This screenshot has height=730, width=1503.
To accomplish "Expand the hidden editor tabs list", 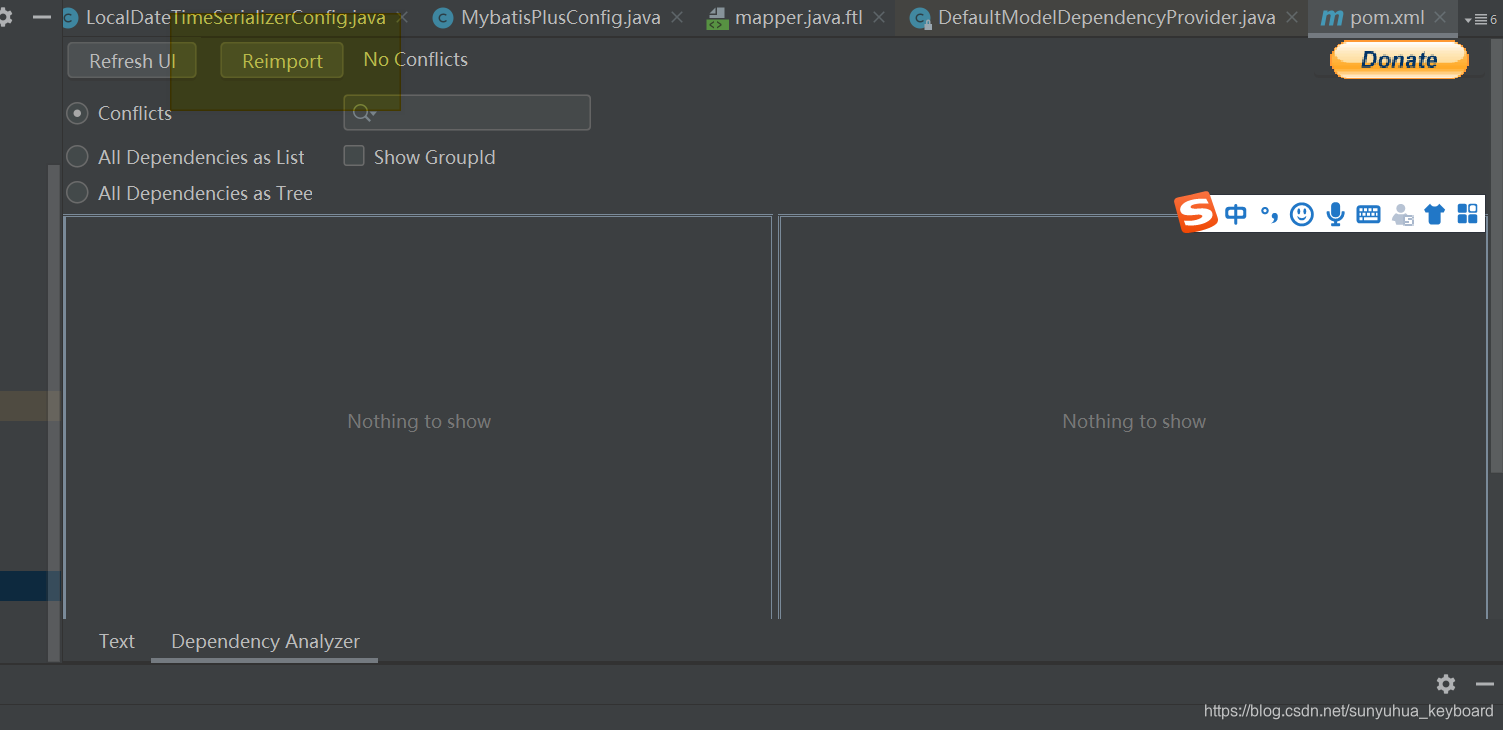I will coord(1480,19).
